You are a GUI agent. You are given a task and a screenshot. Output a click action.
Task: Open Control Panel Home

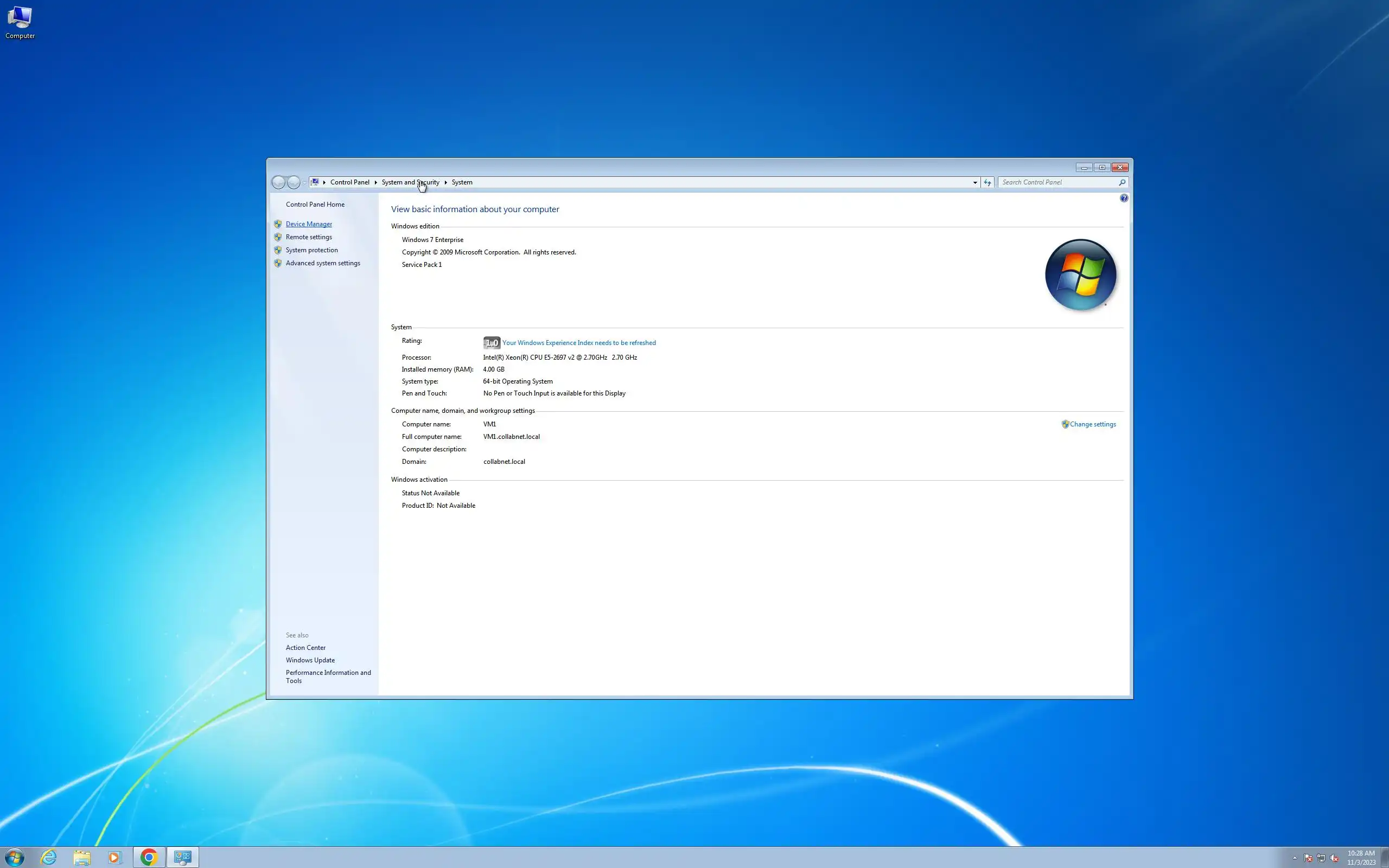click(x=315, y=205)
